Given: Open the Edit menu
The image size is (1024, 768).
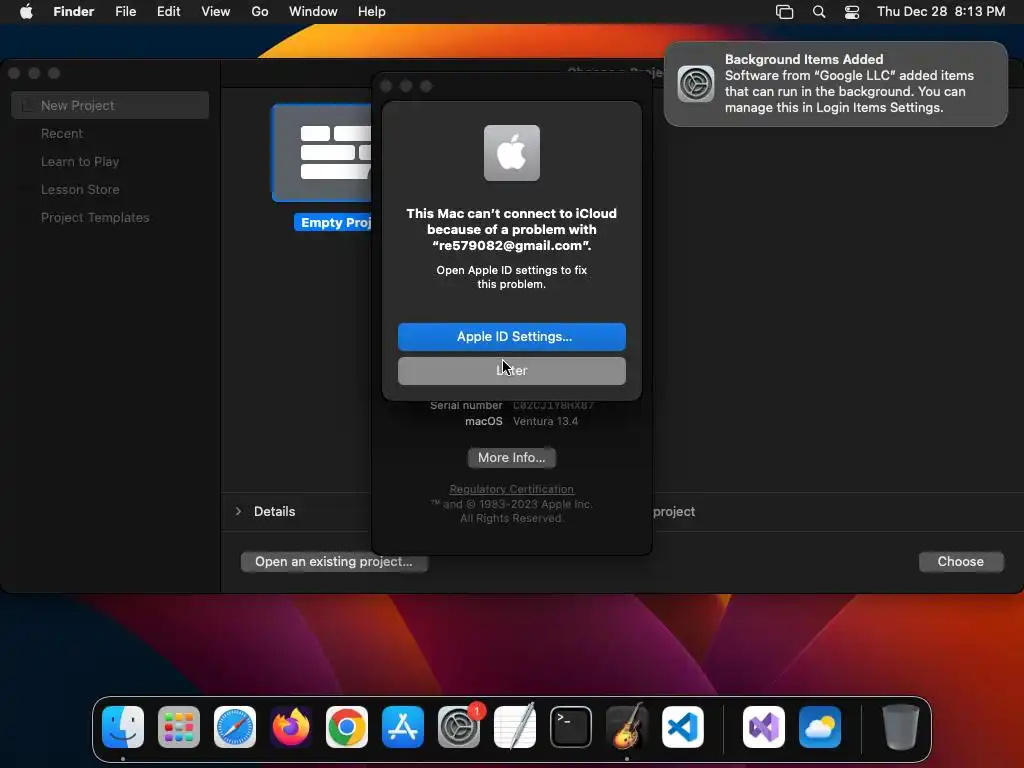Looking at the screenshot, I should coord(168,12).
